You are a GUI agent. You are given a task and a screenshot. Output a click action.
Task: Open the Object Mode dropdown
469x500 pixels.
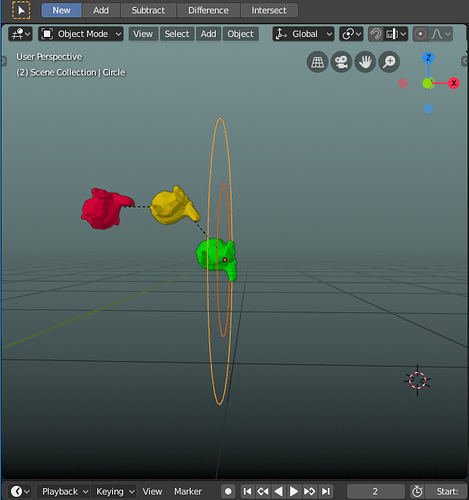[81, 34]
